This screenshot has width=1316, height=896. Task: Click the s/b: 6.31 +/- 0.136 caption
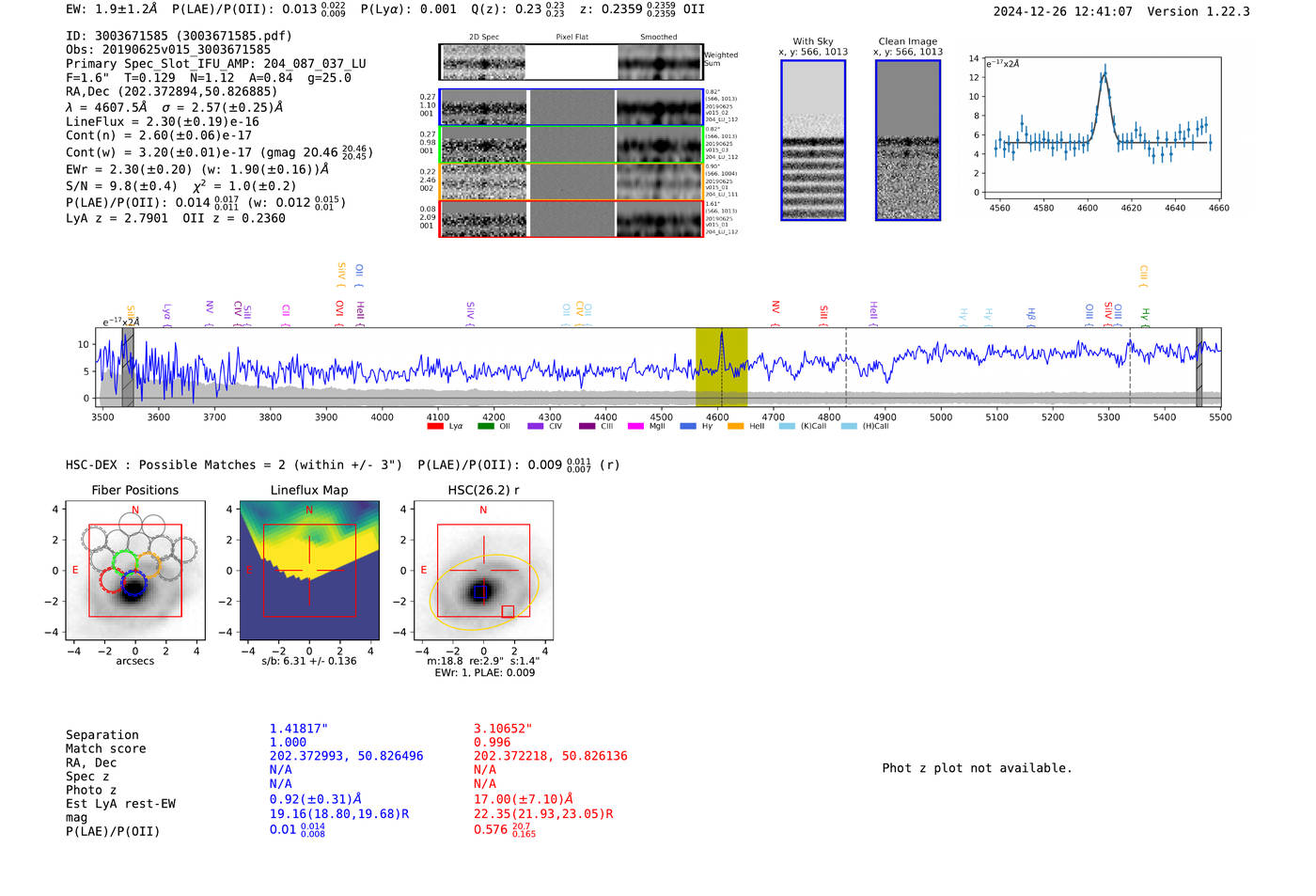click(x=309, y=661)
